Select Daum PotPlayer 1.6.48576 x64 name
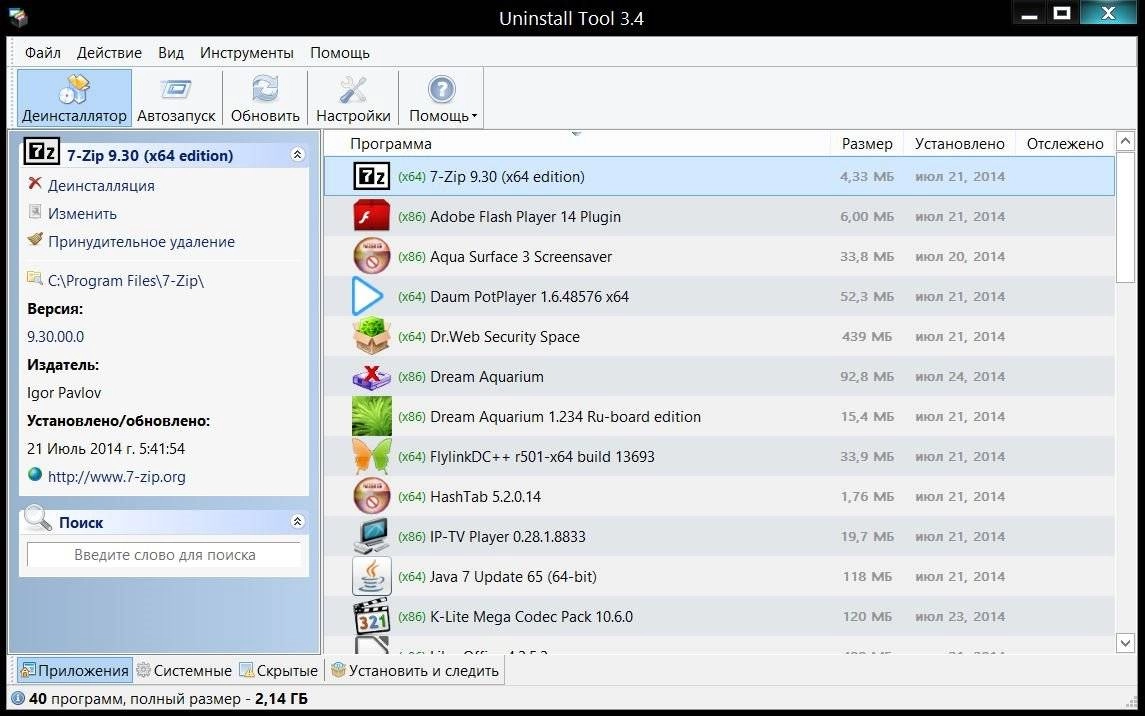 529,296
